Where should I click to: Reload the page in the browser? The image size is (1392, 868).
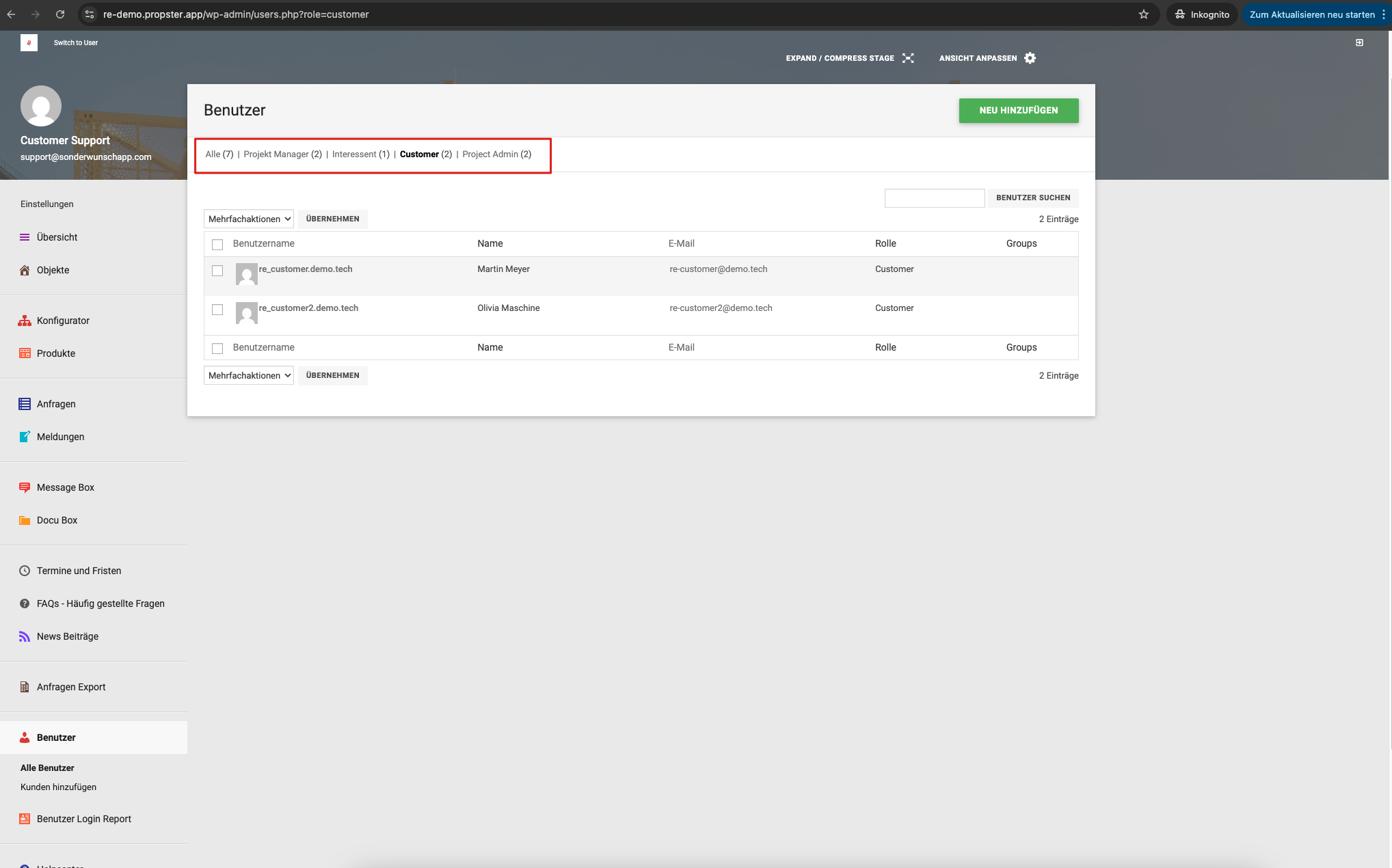tap(60, 14)
